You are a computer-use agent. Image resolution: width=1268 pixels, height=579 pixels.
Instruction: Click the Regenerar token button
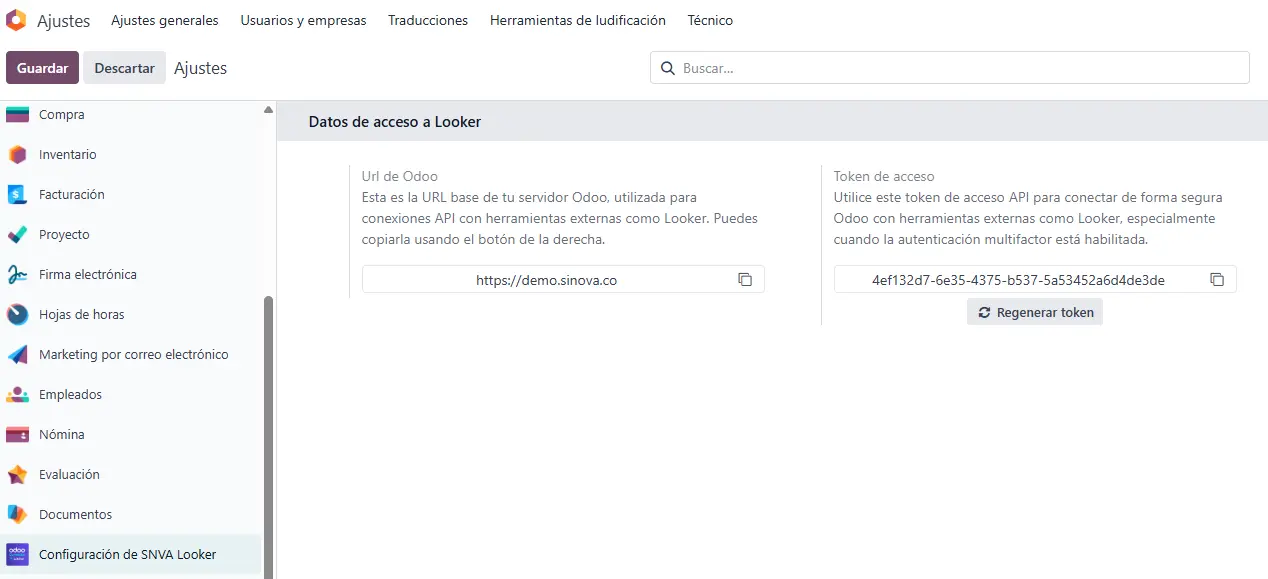point(1035,312)
